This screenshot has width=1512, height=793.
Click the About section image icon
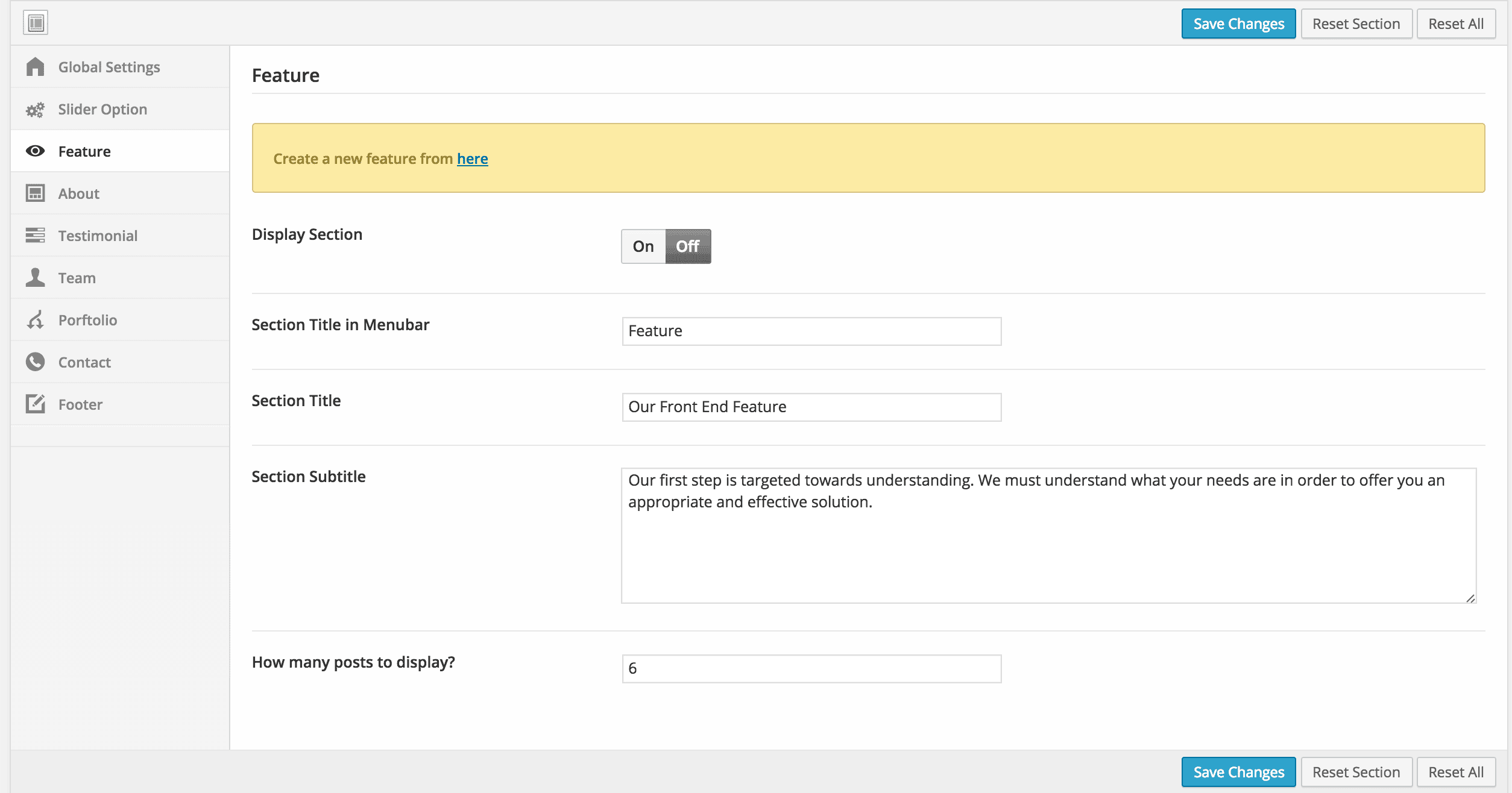36,193
